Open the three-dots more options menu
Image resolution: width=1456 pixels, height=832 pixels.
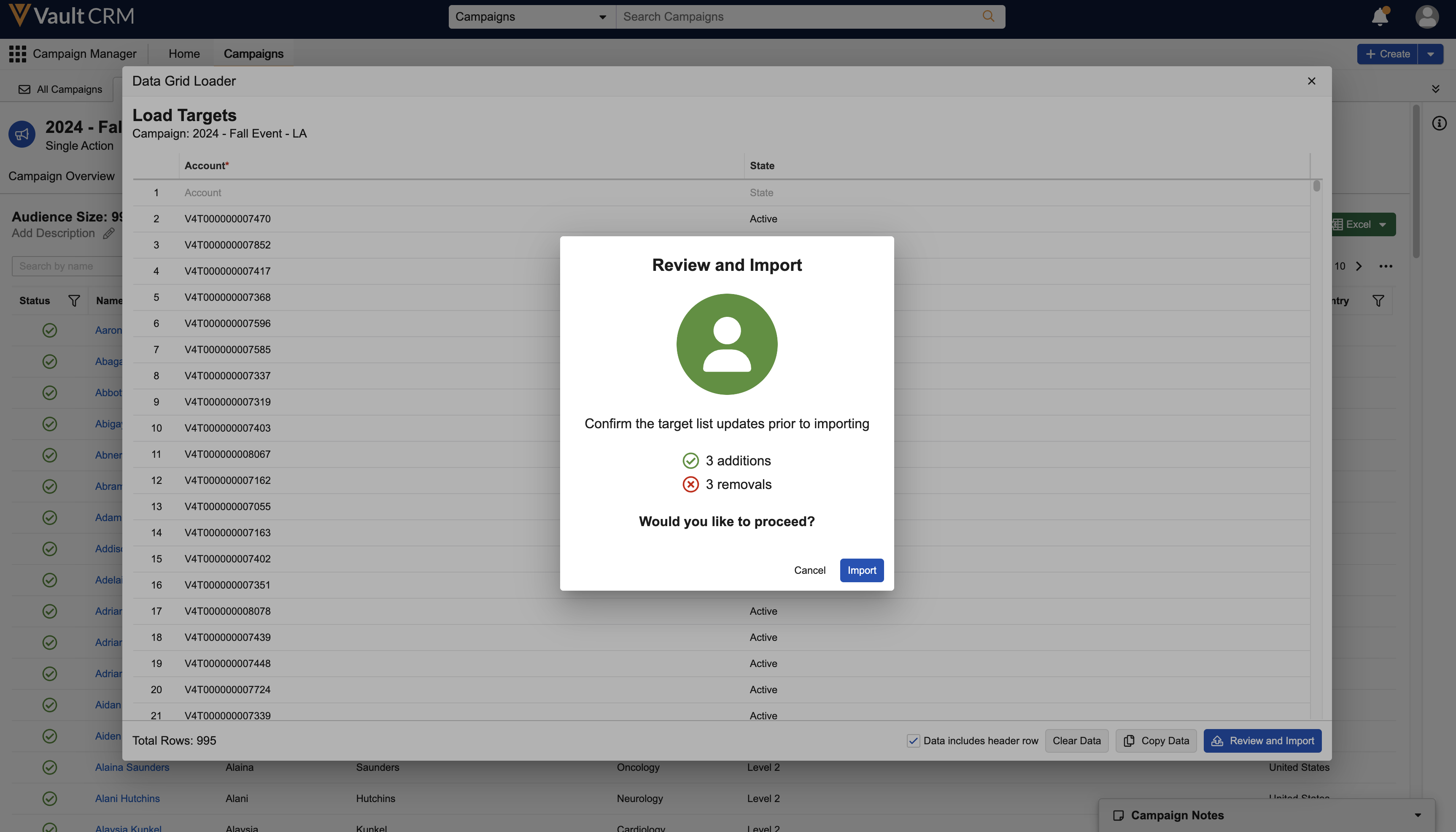click(x=1386, y=266)
